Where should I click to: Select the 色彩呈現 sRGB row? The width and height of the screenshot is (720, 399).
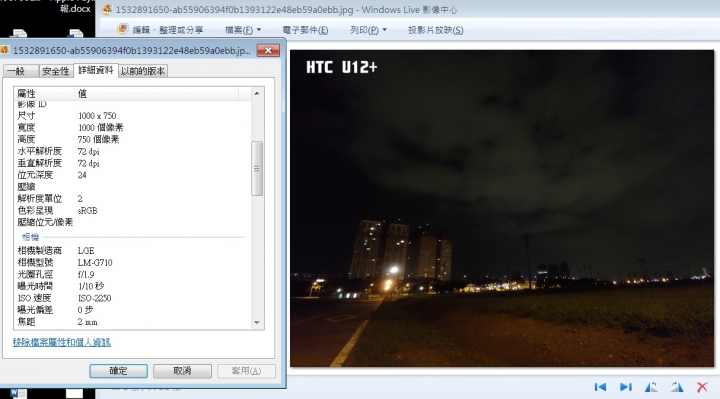[133, 211]
